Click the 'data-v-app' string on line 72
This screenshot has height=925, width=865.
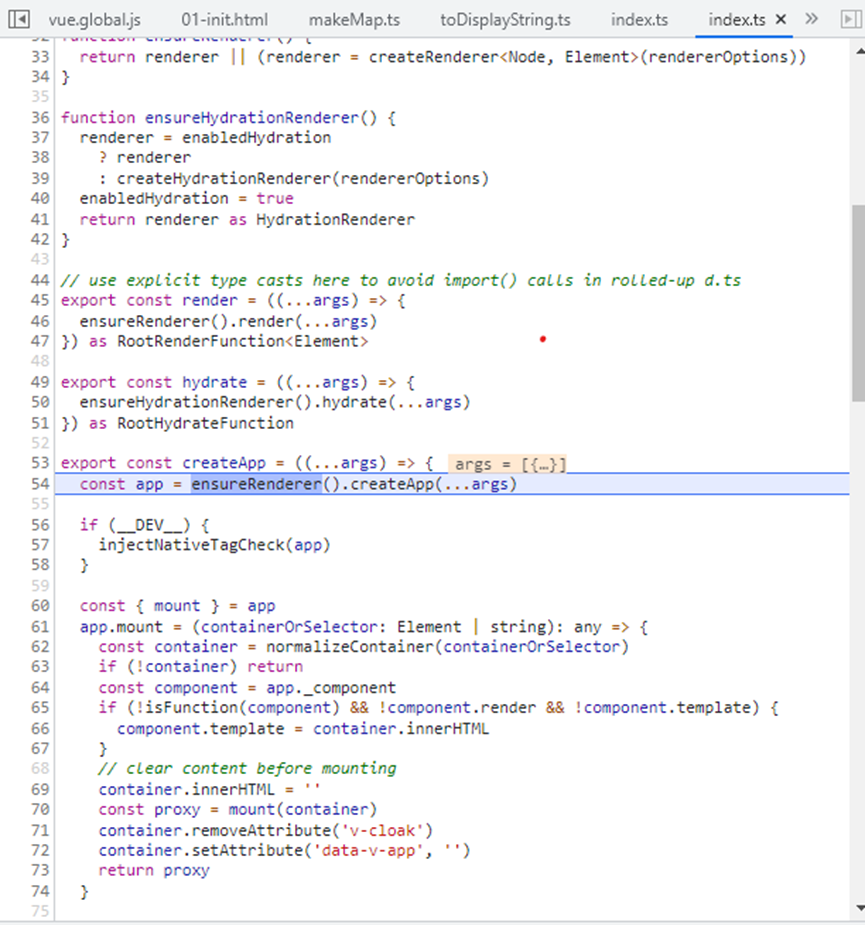tap(368, 851)
